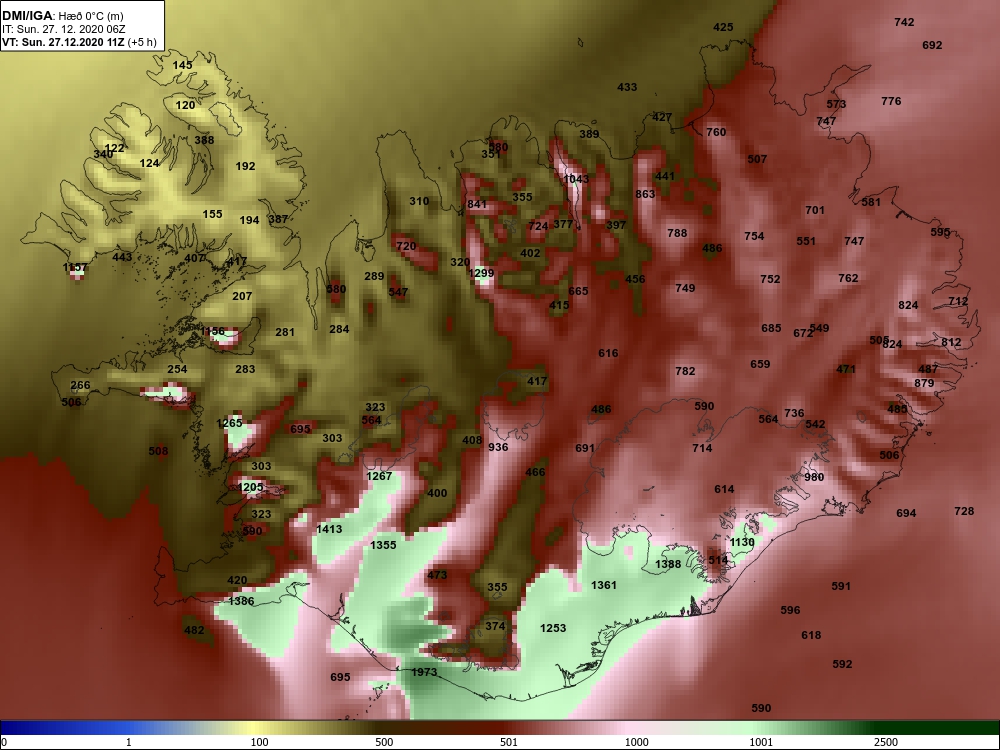Click the DMI/IGA title line
The height and width of the screenshot is (750, 1000).
62,16
